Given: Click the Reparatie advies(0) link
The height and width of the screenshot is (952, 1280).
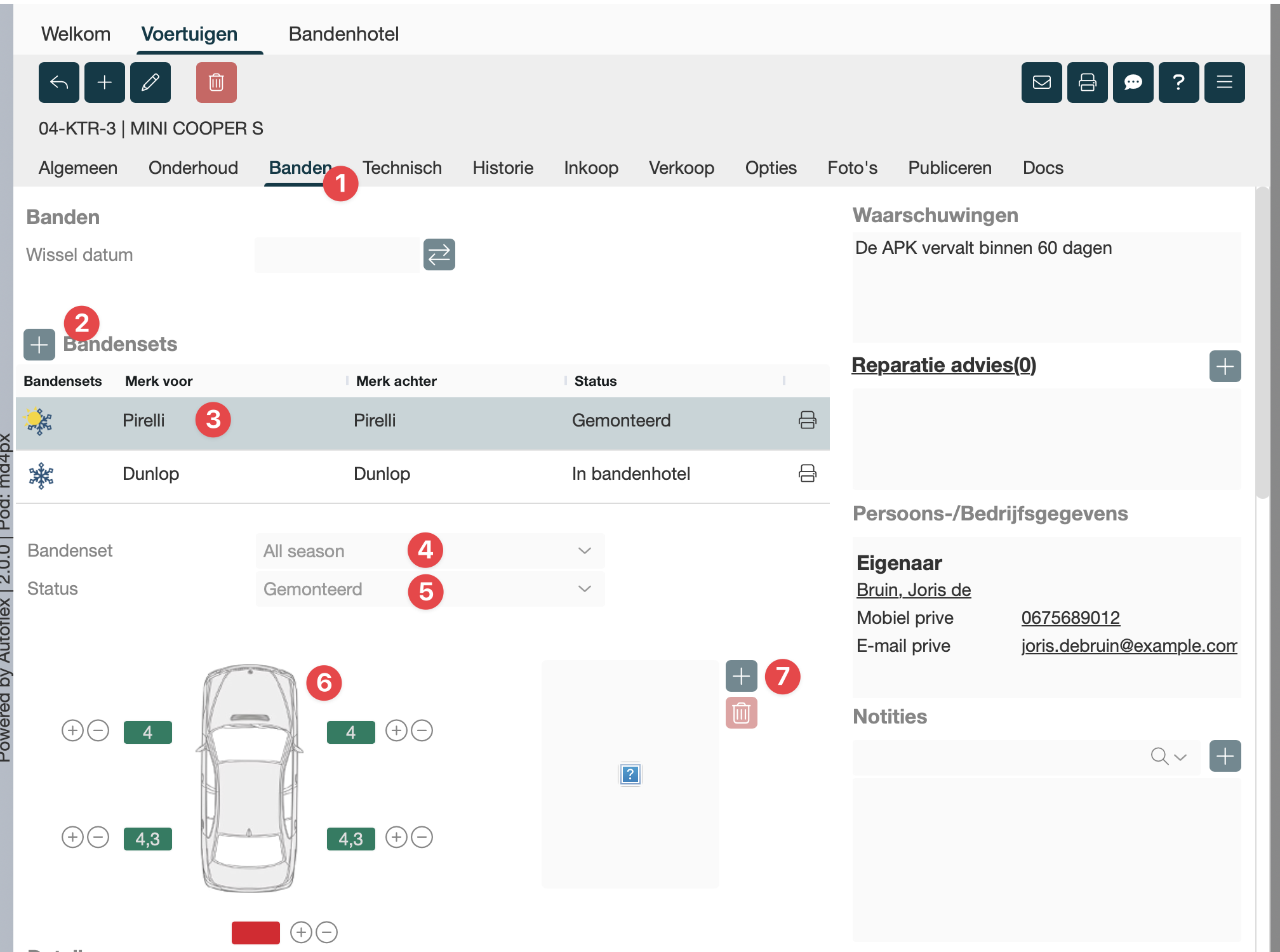Looking at the screenshot, I should point(943,366).
